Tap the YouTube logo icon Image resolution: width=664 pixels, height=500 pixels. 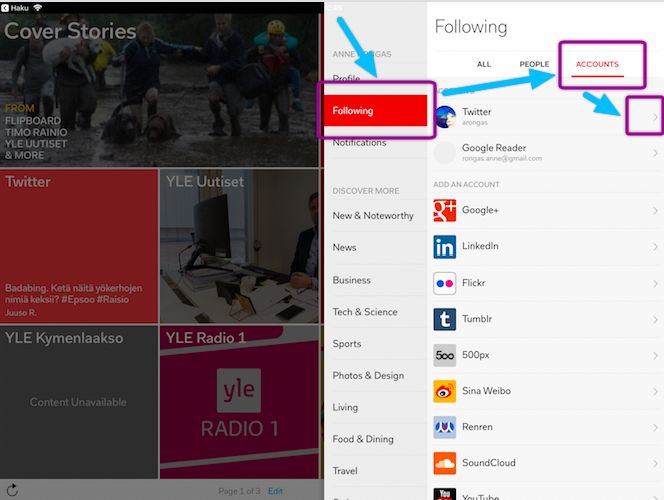[445, 494]
